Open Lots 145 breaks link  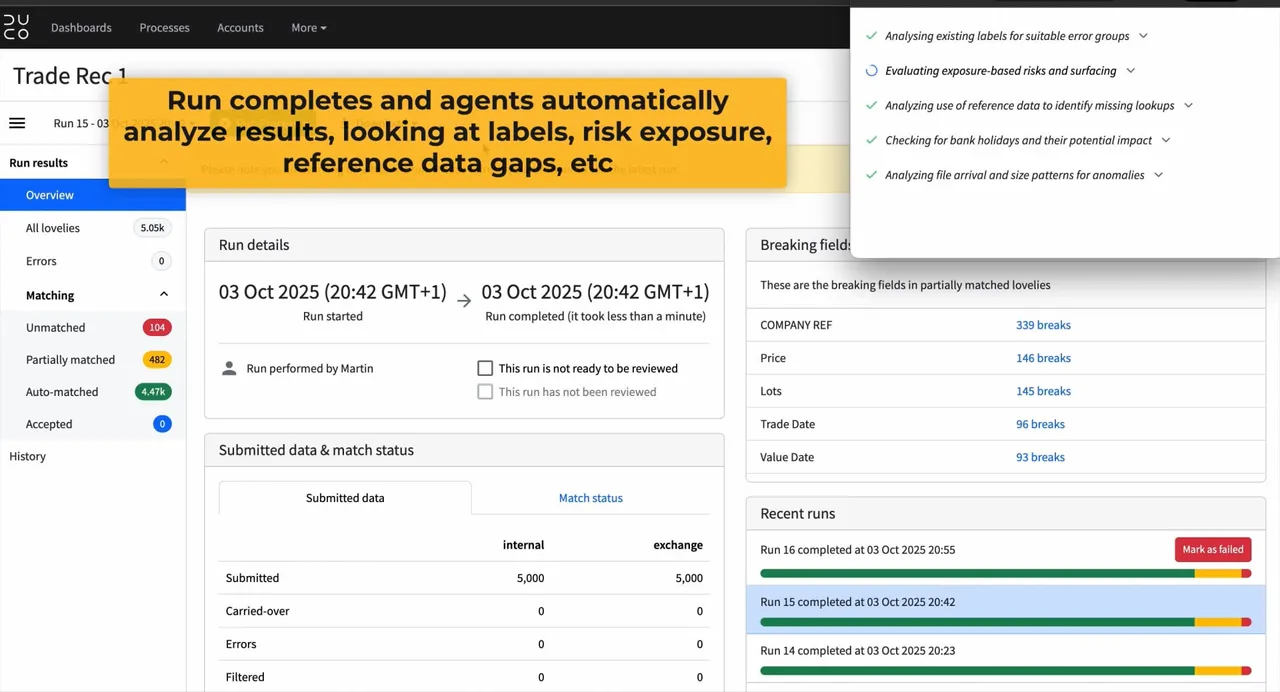tap(1043, 391)
